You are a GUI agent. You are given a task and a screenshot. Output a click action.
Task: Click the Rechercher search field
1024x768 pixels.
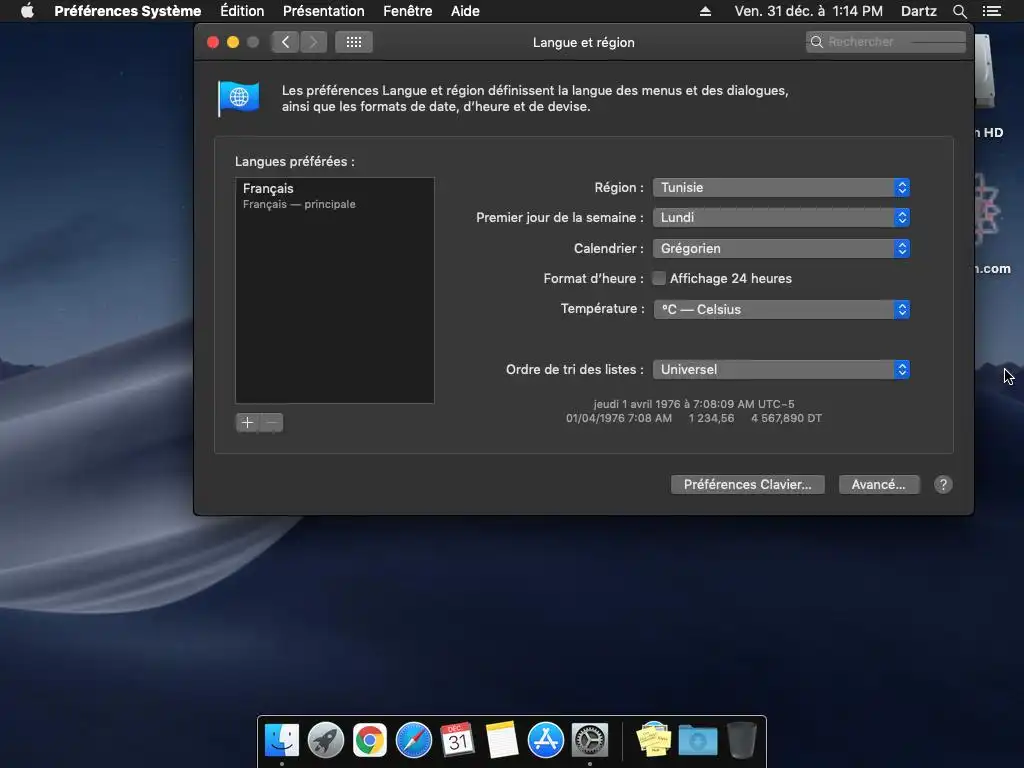886,42
